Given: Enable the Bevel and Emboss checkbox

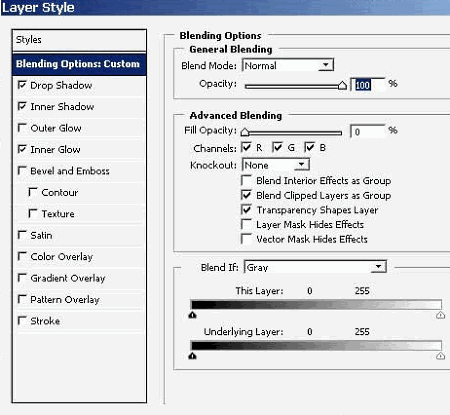Looking at the screenshot, I should (x=22, y=171).
